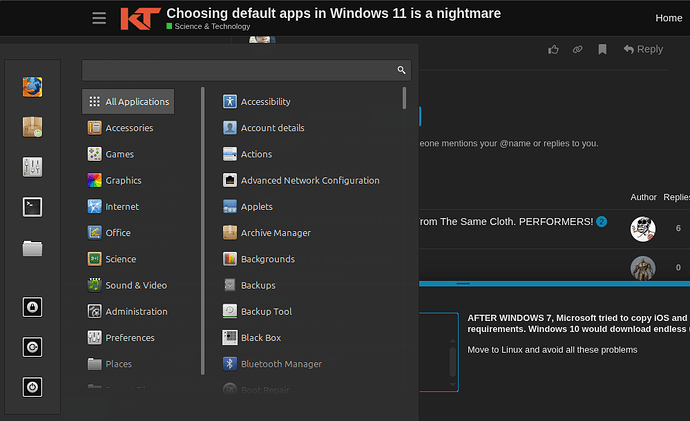Viewport: 690px width, 421px height.
Task: Click the menu application search field
Action: [x=240, y=70]
